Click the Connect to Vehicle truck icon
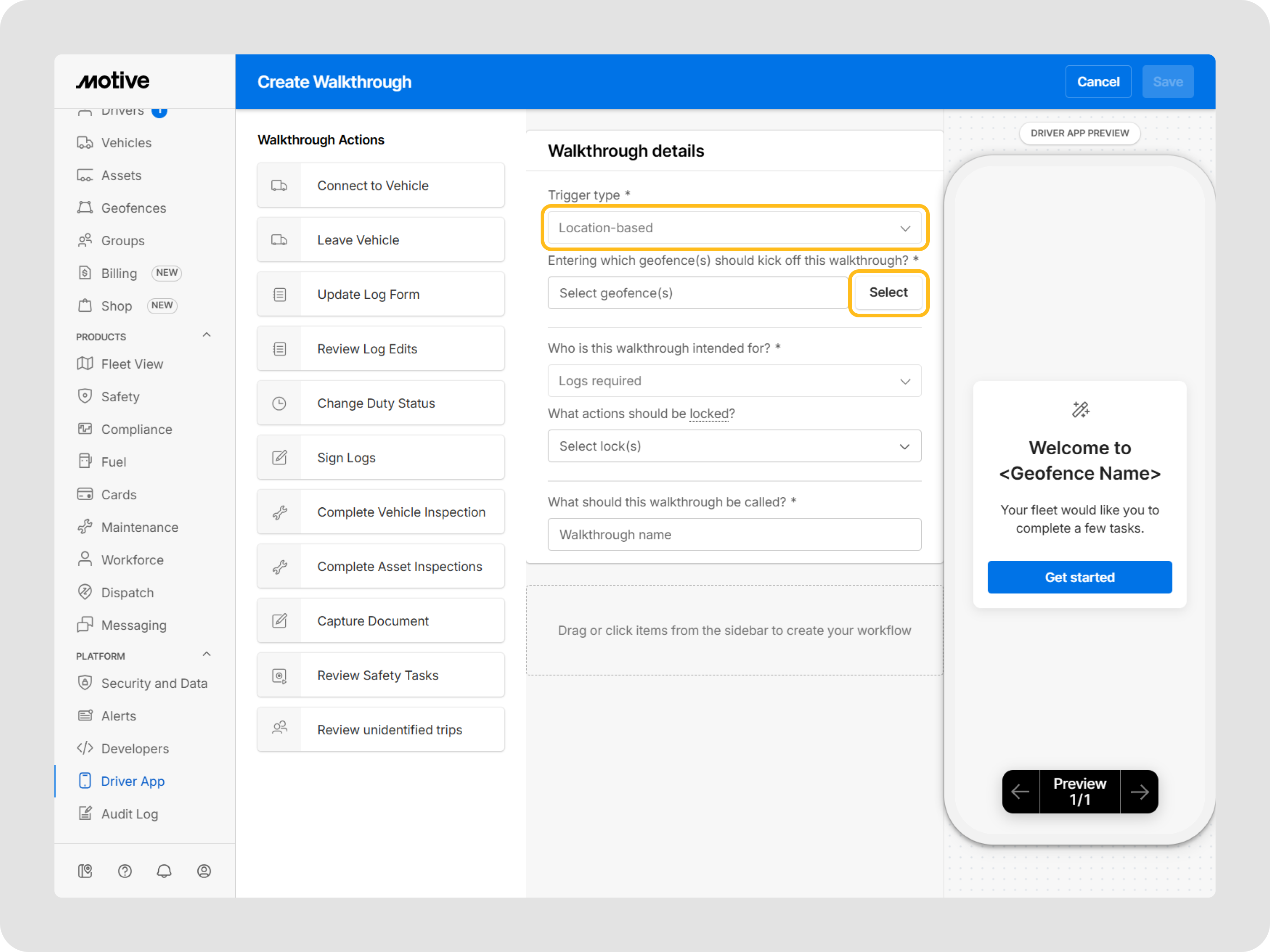This screenshot has height=952, width=1270. (279, 185)
